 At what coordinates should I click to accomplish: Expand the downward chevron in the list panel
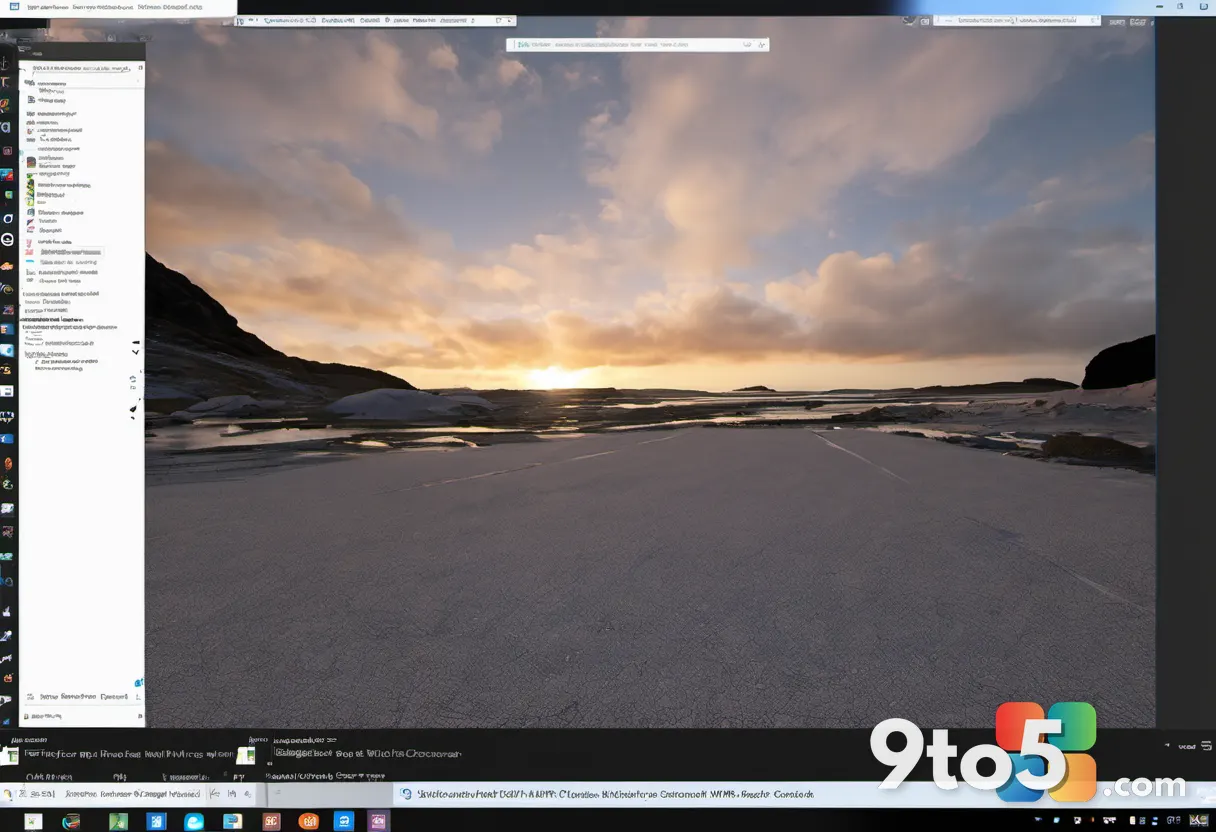(x=135, y=353)
